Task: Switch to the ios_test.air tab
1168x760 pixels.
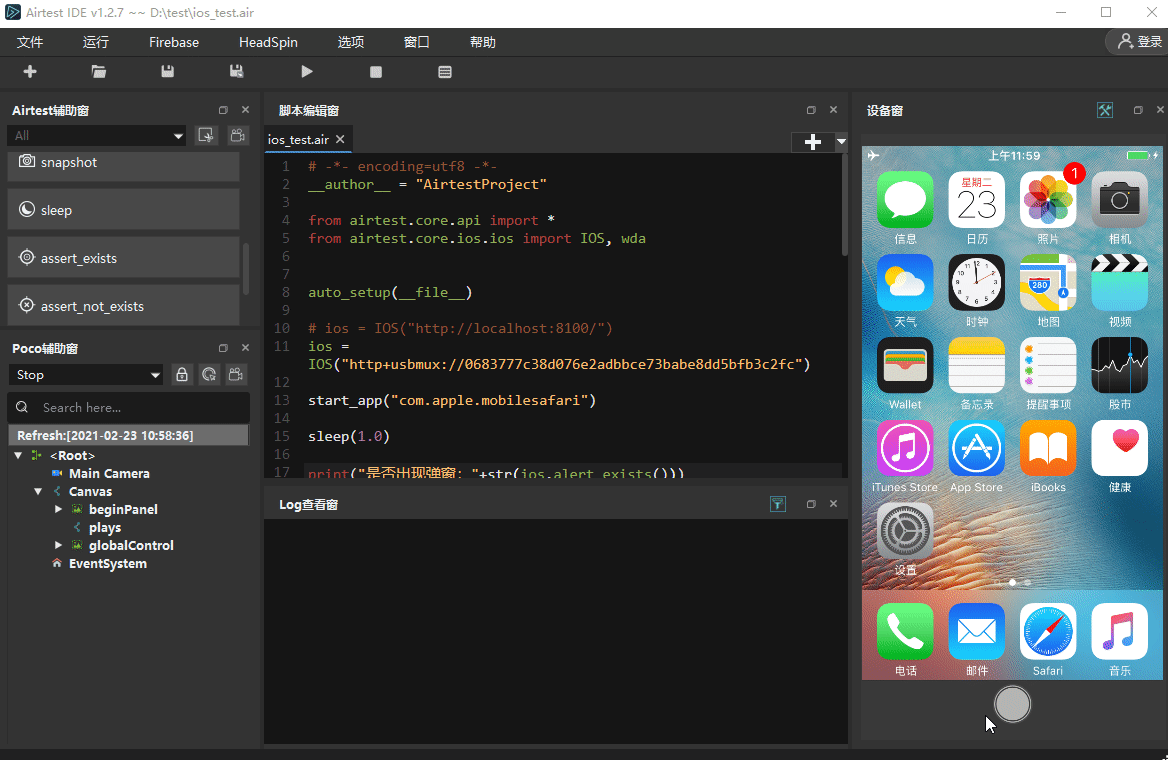Action: tap(298, 139)
